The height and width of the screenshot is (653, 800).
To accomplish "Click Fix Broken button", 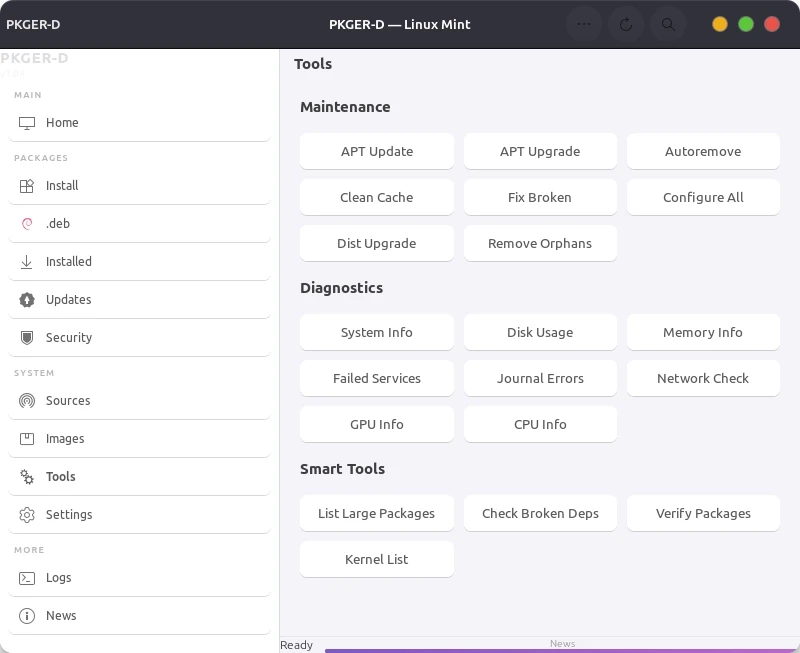I will (x=540, y=197).
